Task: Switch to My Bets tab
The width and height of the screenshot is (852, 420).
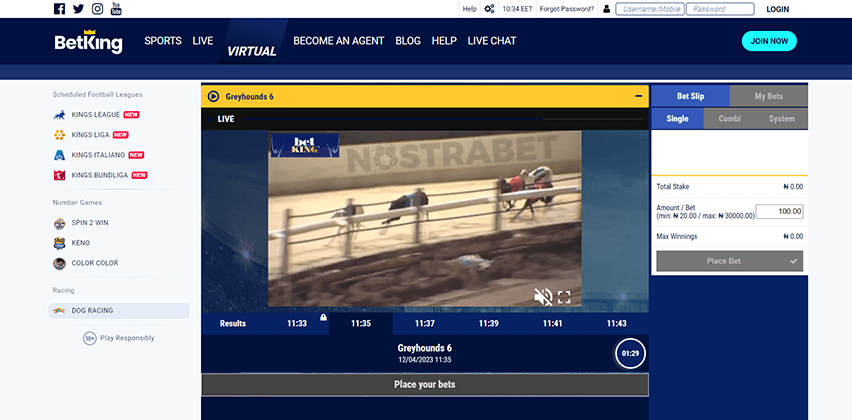Action: coord(769,96)
